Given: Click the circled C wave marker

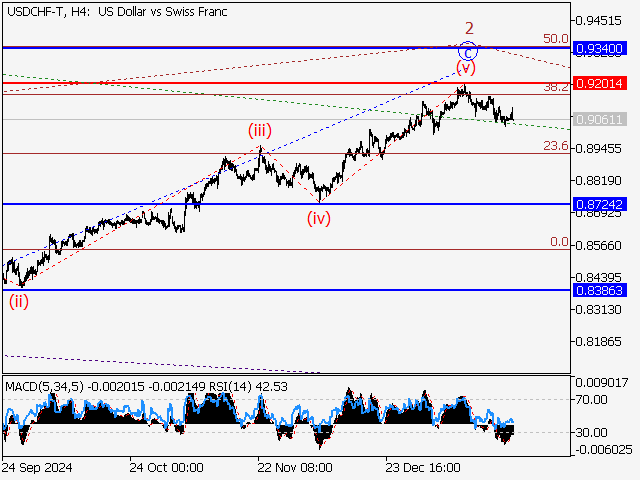Looking at the screenshot, I should click(467, 49).
